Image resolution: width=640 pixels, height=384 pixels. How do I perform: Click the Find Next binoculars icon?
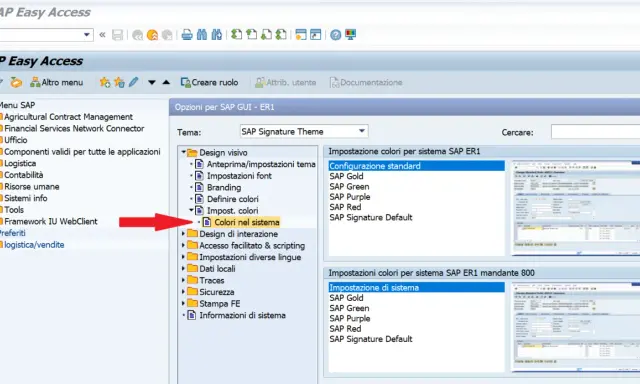pyautogui.click(x=216, y=35)
